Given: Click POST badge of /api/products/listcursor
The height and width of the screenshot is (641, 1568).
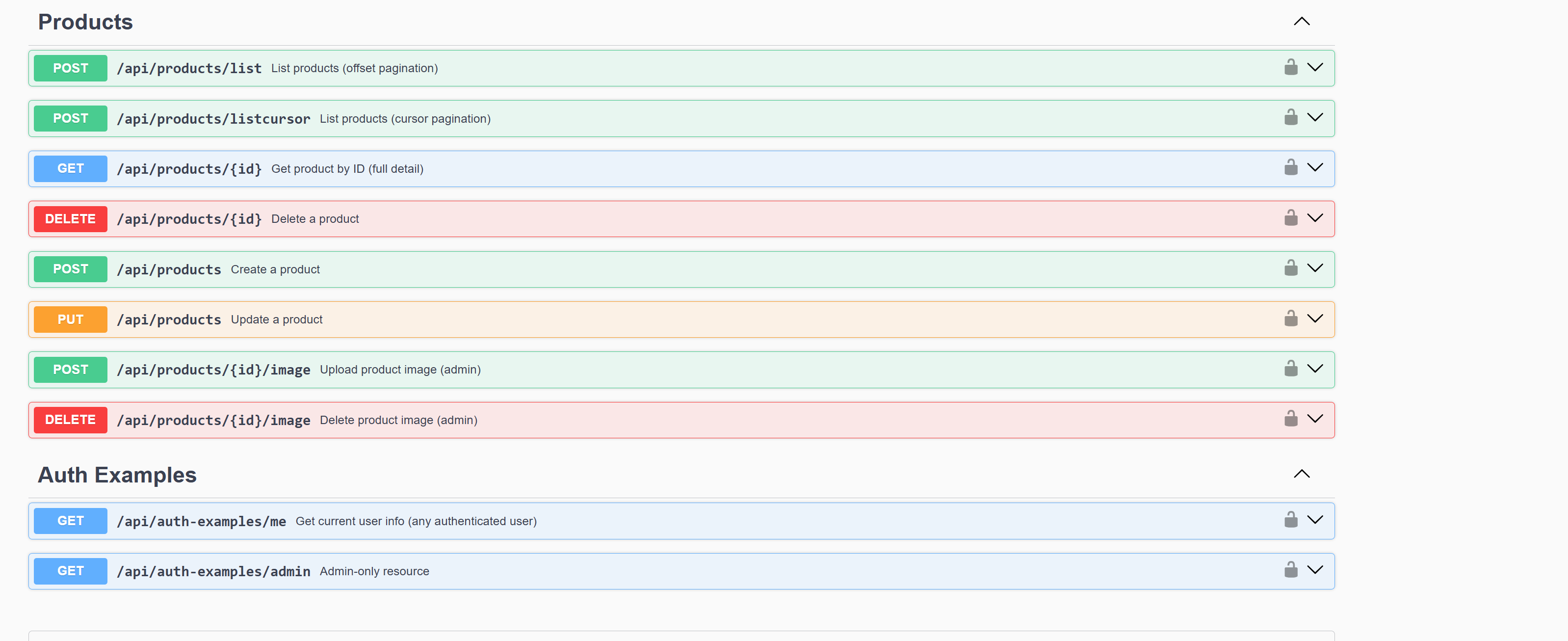Looking at the screenshot, I should point(71,119).
